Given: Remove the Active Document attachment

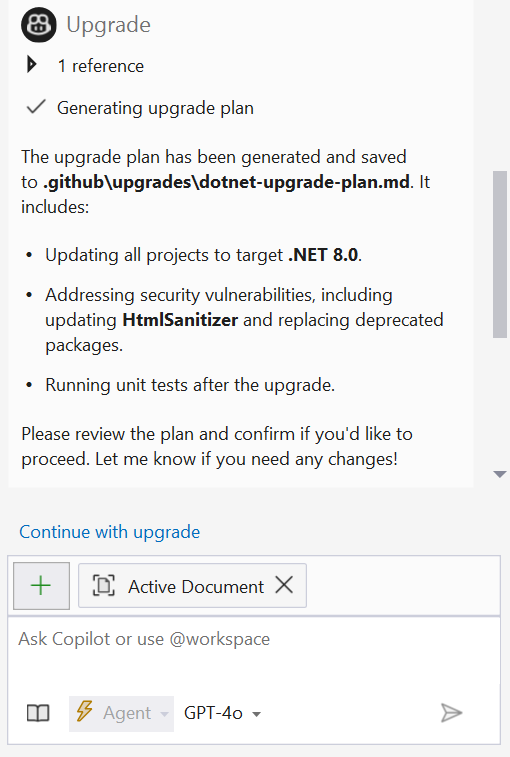Looking at the screenshot, I should tap(284, 585).
